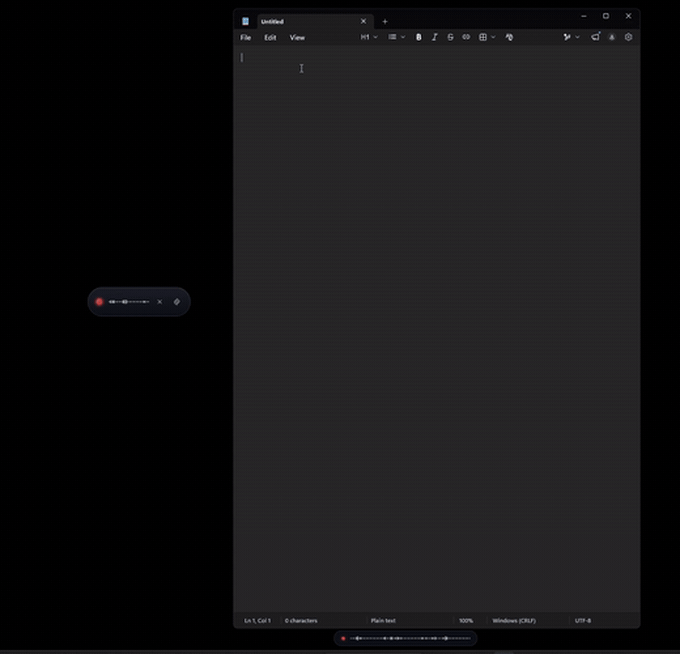Click the 0 characters status entry
Screen dimensions: 680x654
301,621
